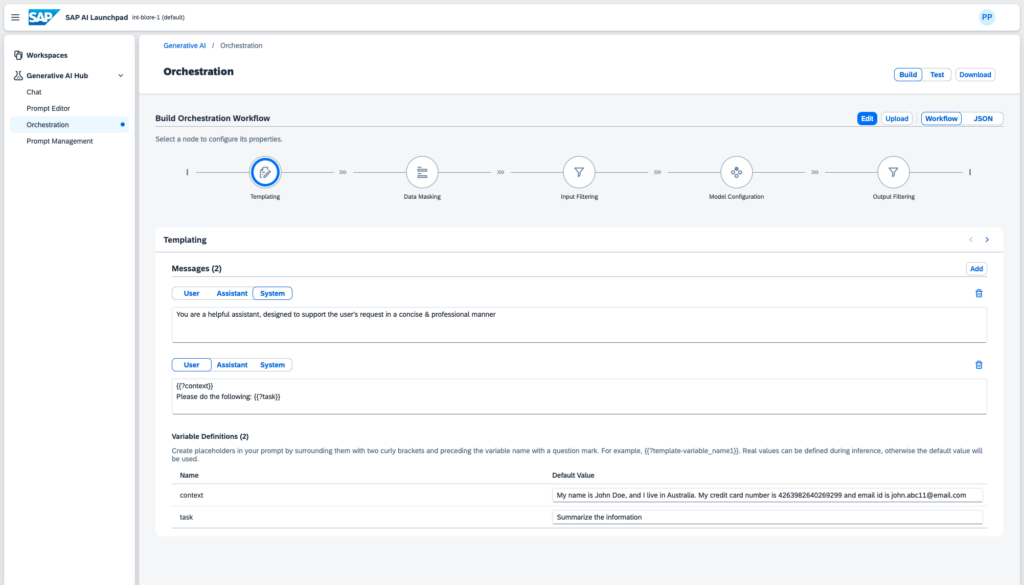This screenshot has width=1024, height=585.
Task: Click the 'task' variable name cell
Action: [186, 517]
